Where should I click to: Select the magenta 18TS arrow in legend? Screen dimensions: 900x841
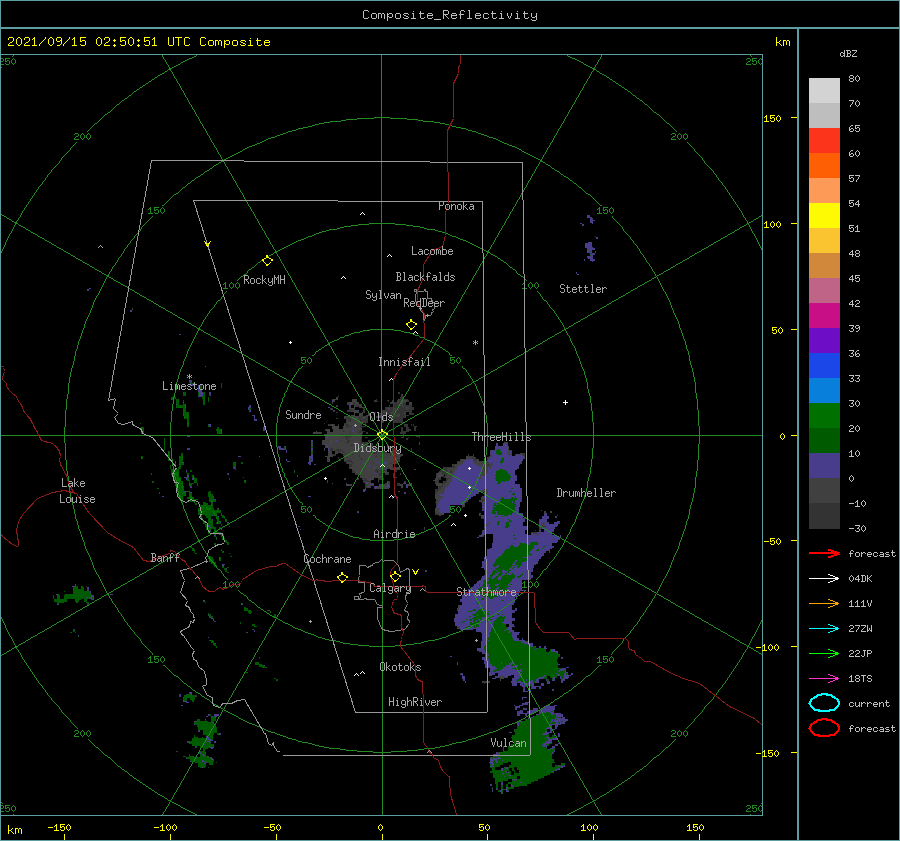[824, 679]
